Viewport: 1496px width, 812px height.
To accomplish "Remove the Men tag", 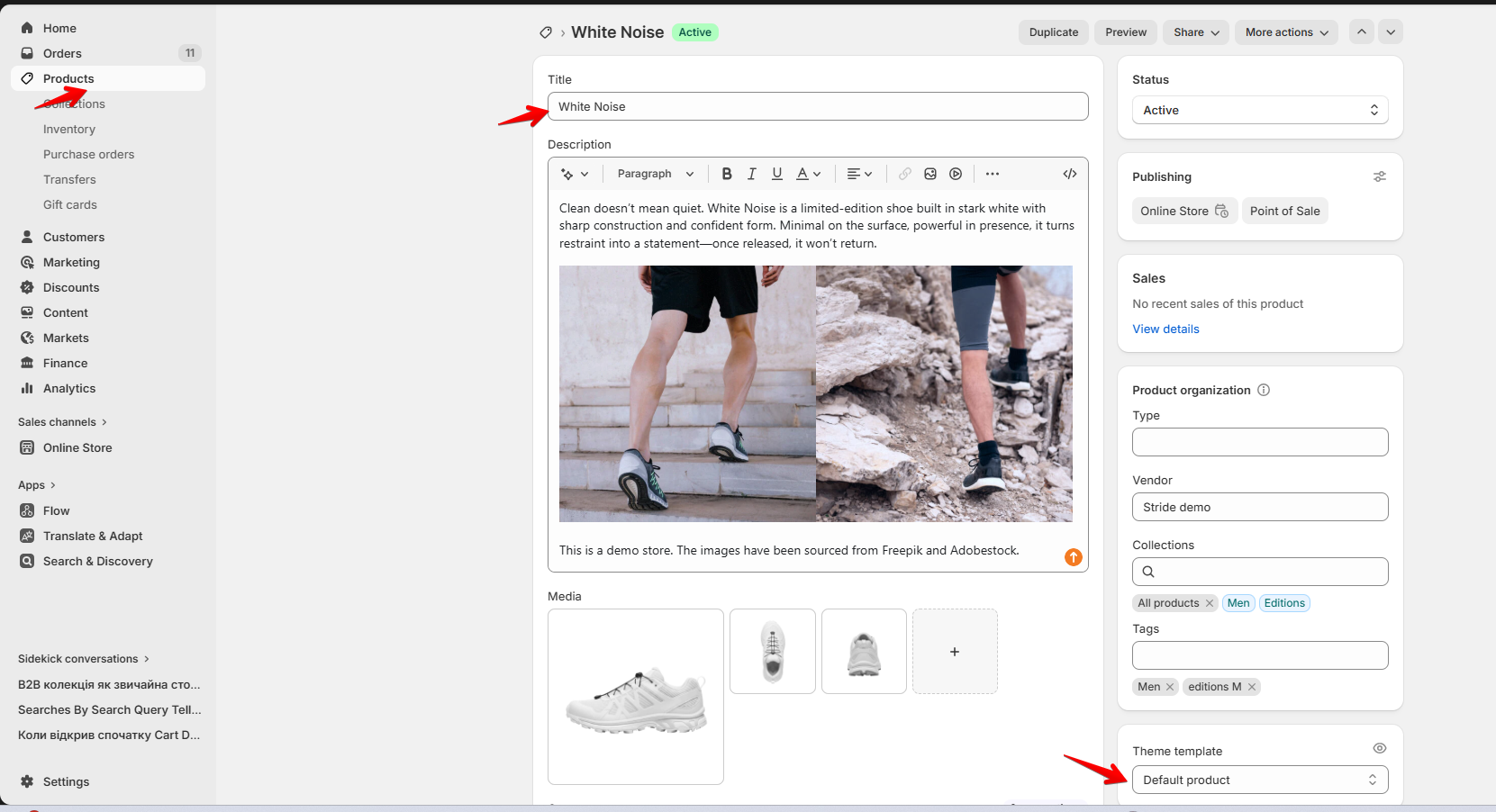I will coord(1170,687).
